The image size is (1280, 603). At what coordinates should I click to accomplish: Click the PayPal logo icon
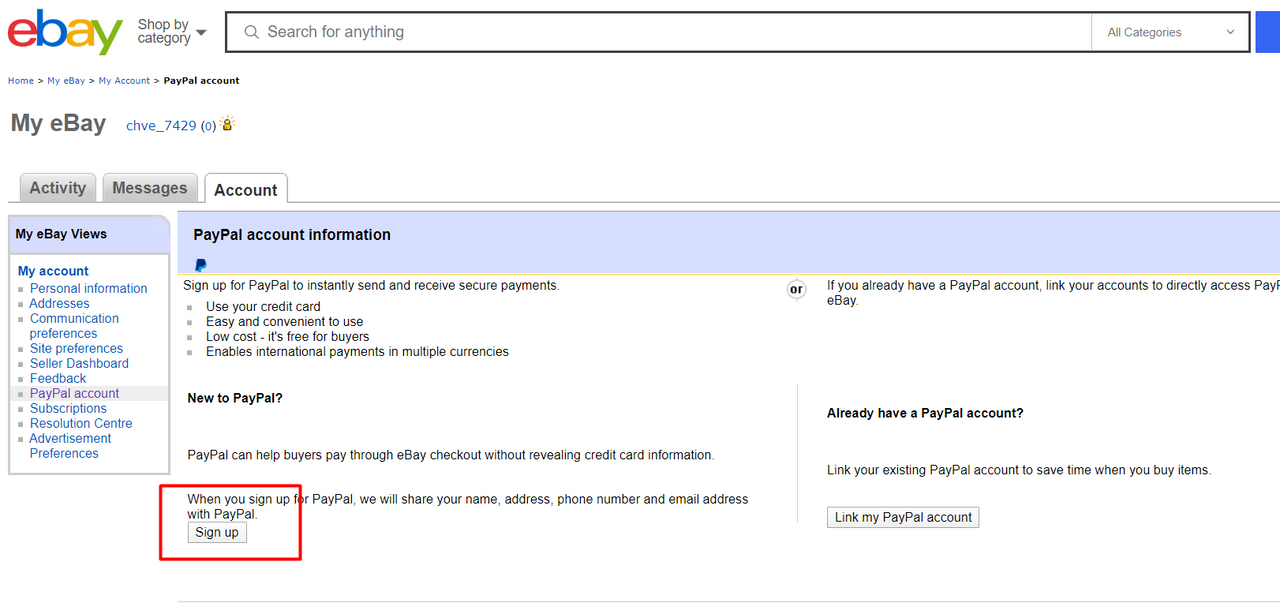200,265
